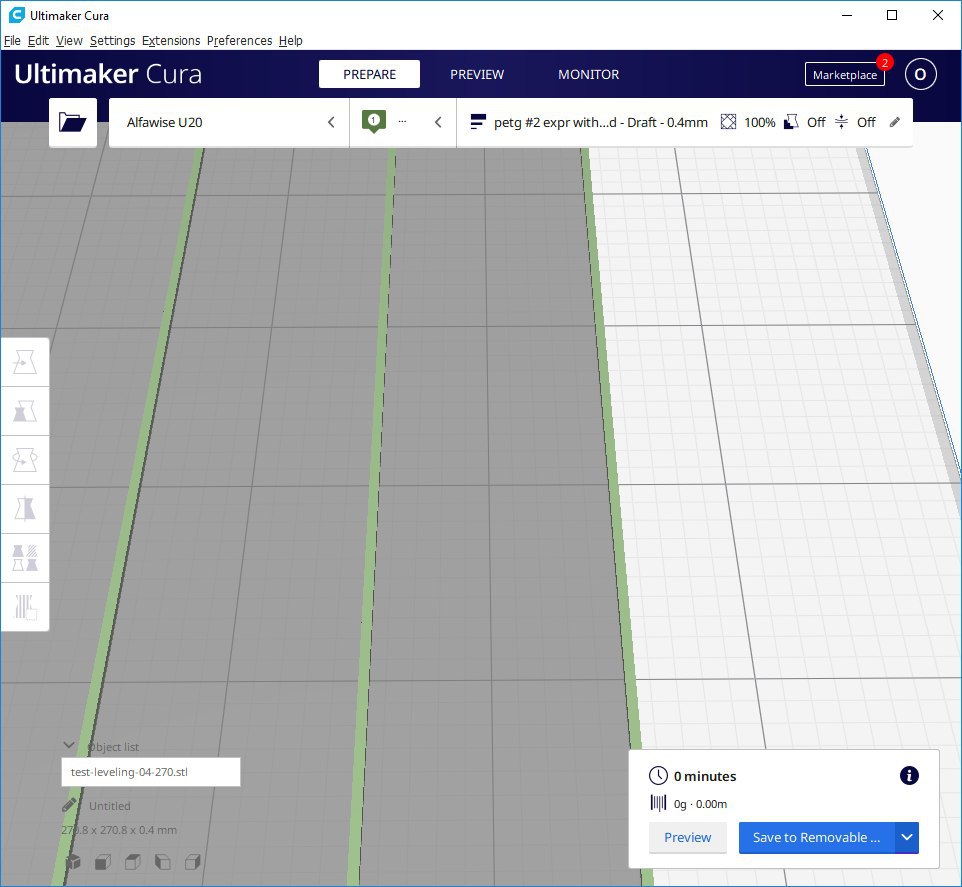Screen dimensions: 962x887
Task: Open the petg Draft 0.4mm profile panel
Action: tap(685, 122)
